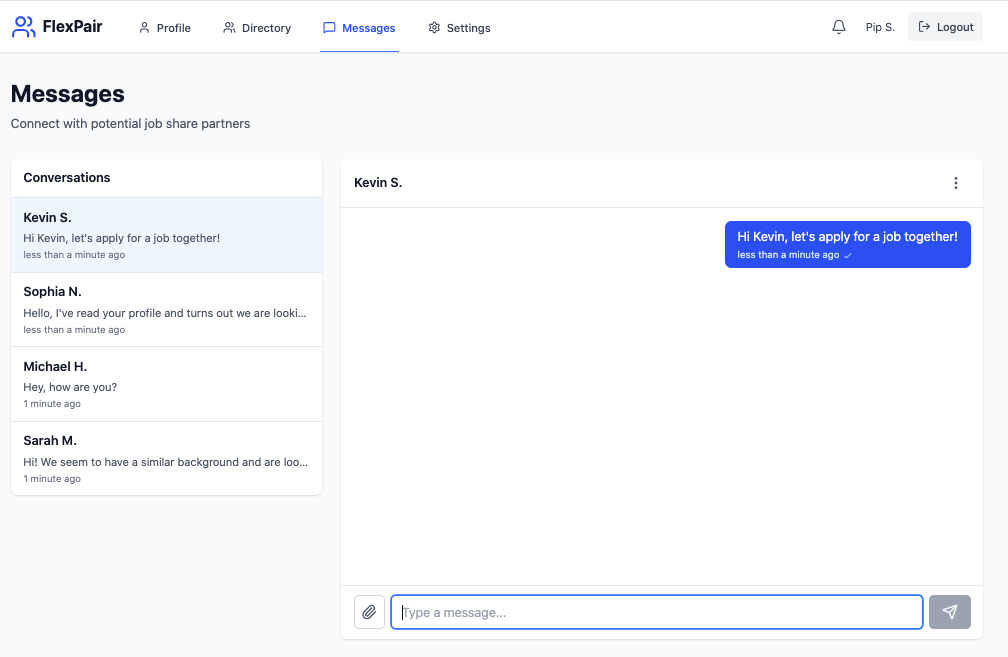Select the Kevin S. conversation

(x=166, y=235)
